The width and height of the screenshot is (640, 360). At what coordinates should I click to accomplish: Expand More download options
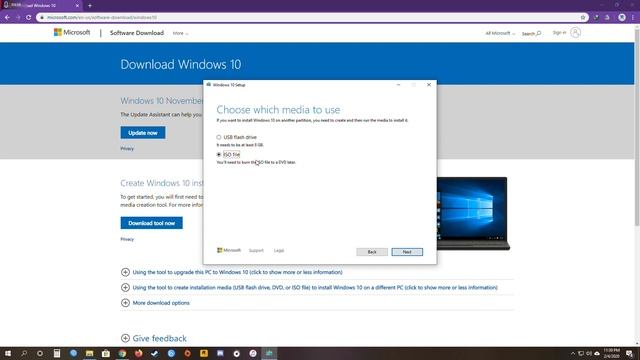(155, 303)
